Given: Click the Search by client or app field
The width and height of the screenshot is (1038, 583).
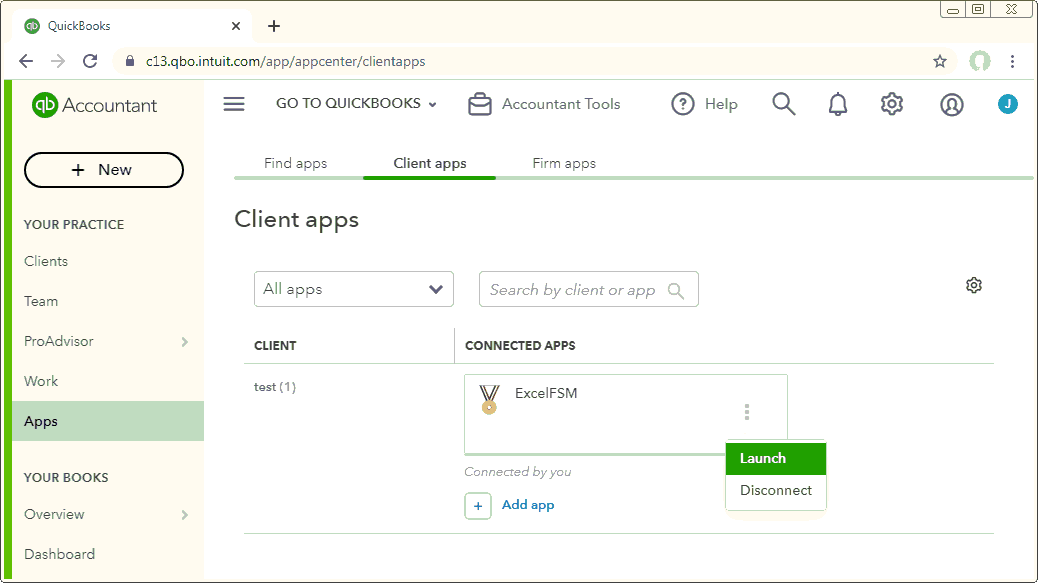Looking at the screenshot, I should (589, 289).
